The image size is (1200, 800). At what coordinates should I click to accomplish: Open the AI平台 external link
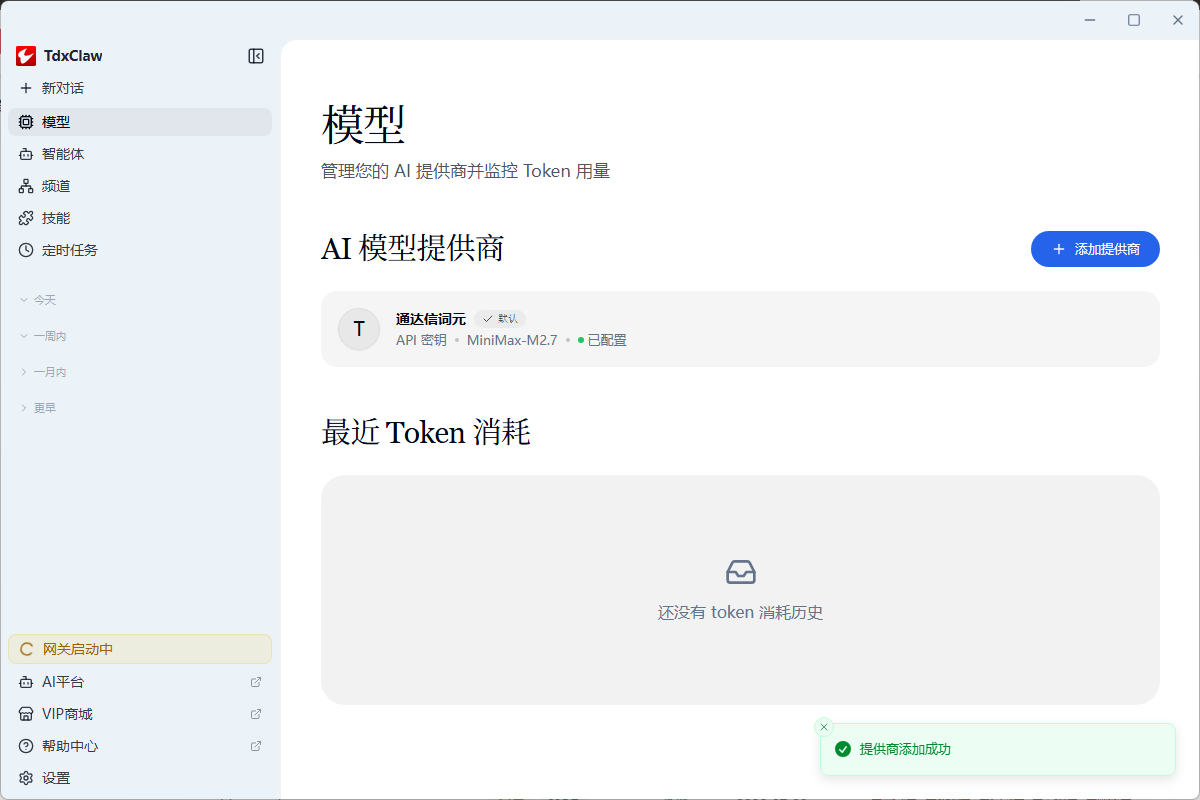140,682
